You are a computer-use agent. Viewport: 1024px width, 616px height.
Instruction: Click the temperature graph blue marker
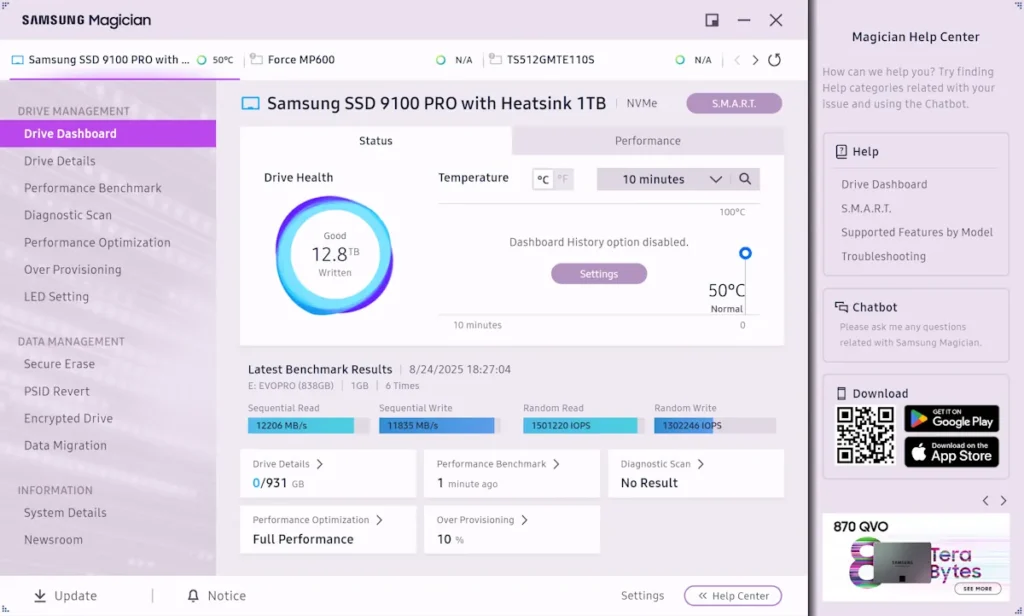(x=745, y=253)
